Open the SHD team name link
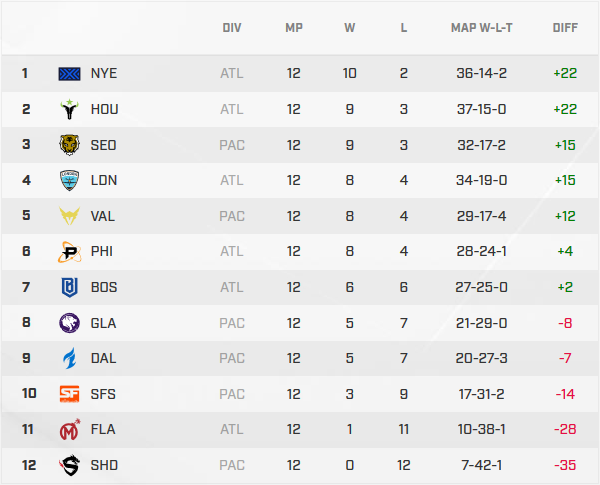Viewport: 600px width, 485px height. 103,465
